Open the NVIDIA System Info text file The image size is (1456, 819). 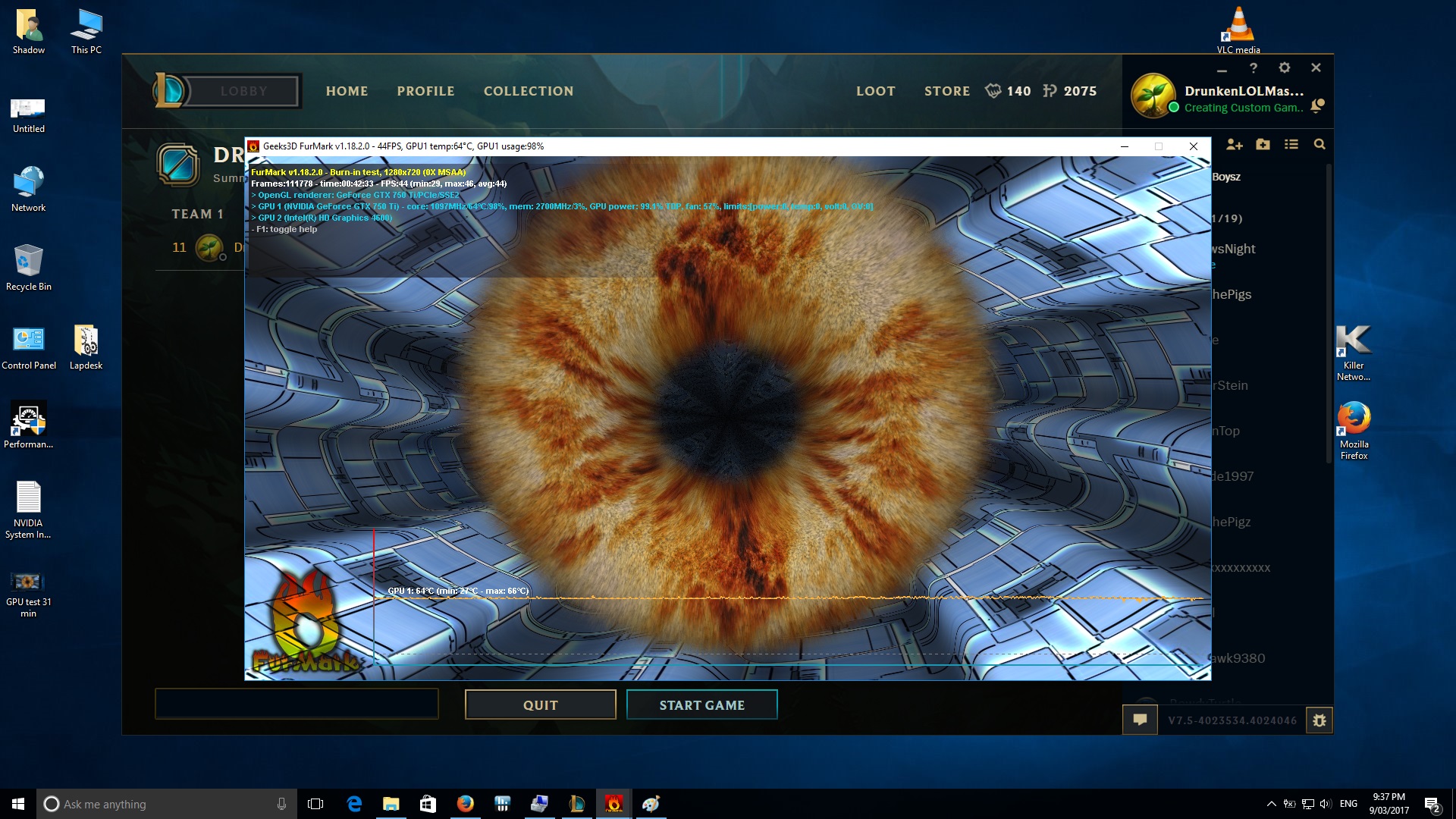(x=29, y=510)
